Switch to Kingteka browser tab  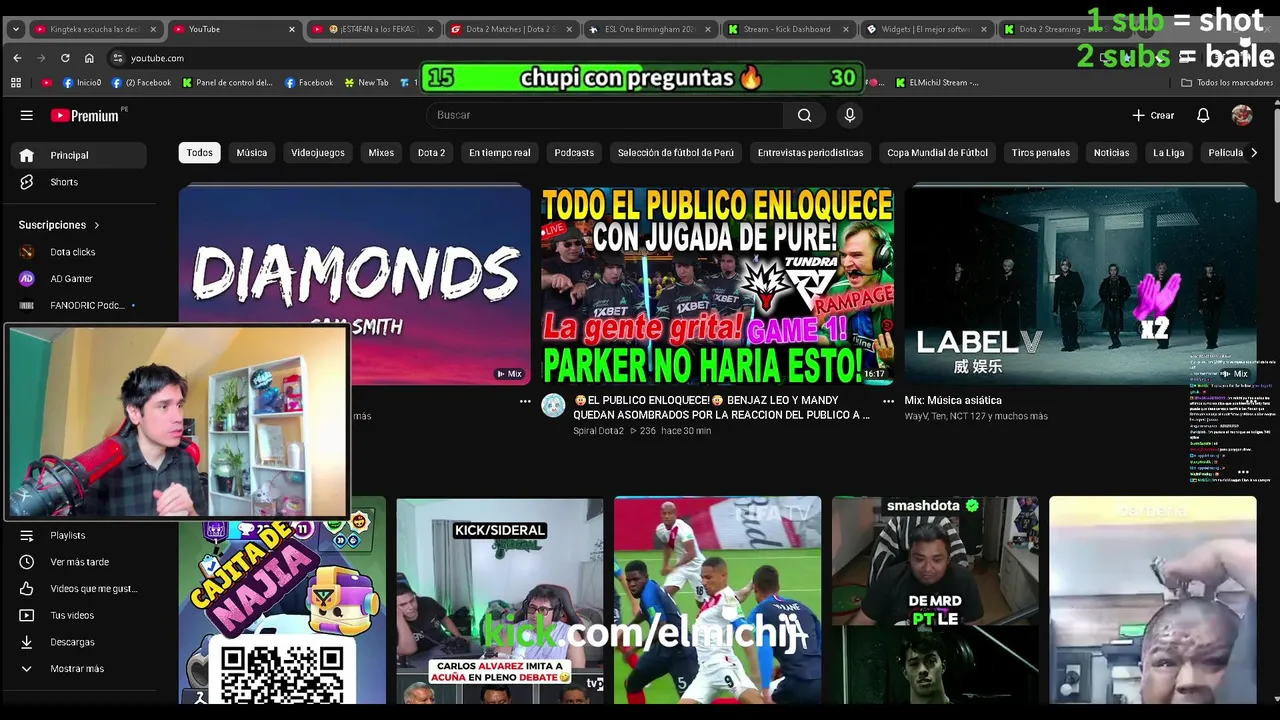pyautogui.click(x=94, y=29)
